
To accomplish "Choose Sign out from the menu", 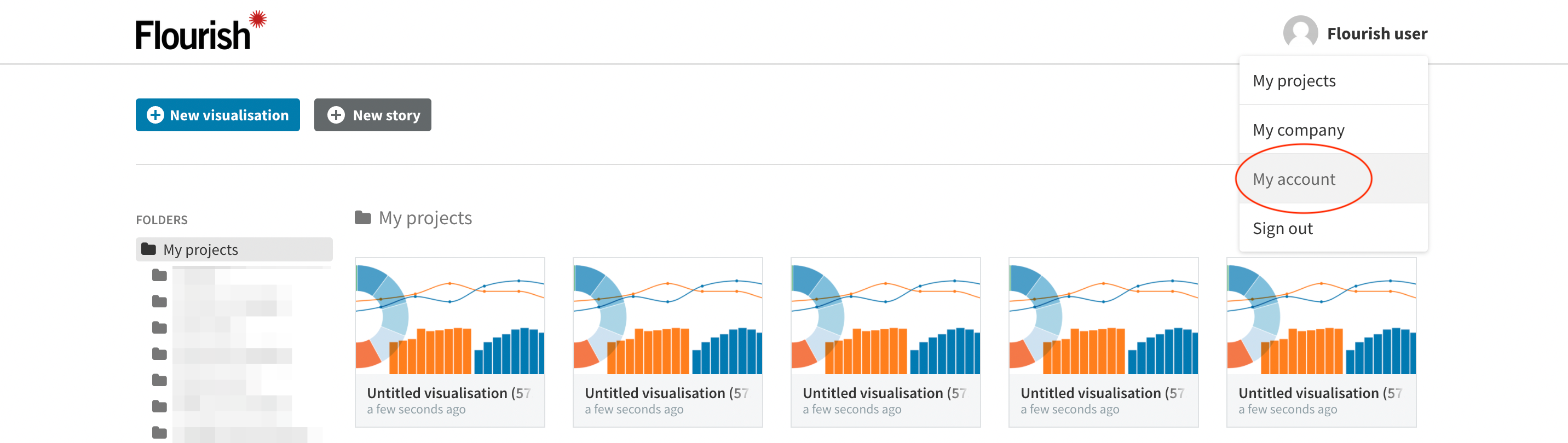I will 1333,228.
